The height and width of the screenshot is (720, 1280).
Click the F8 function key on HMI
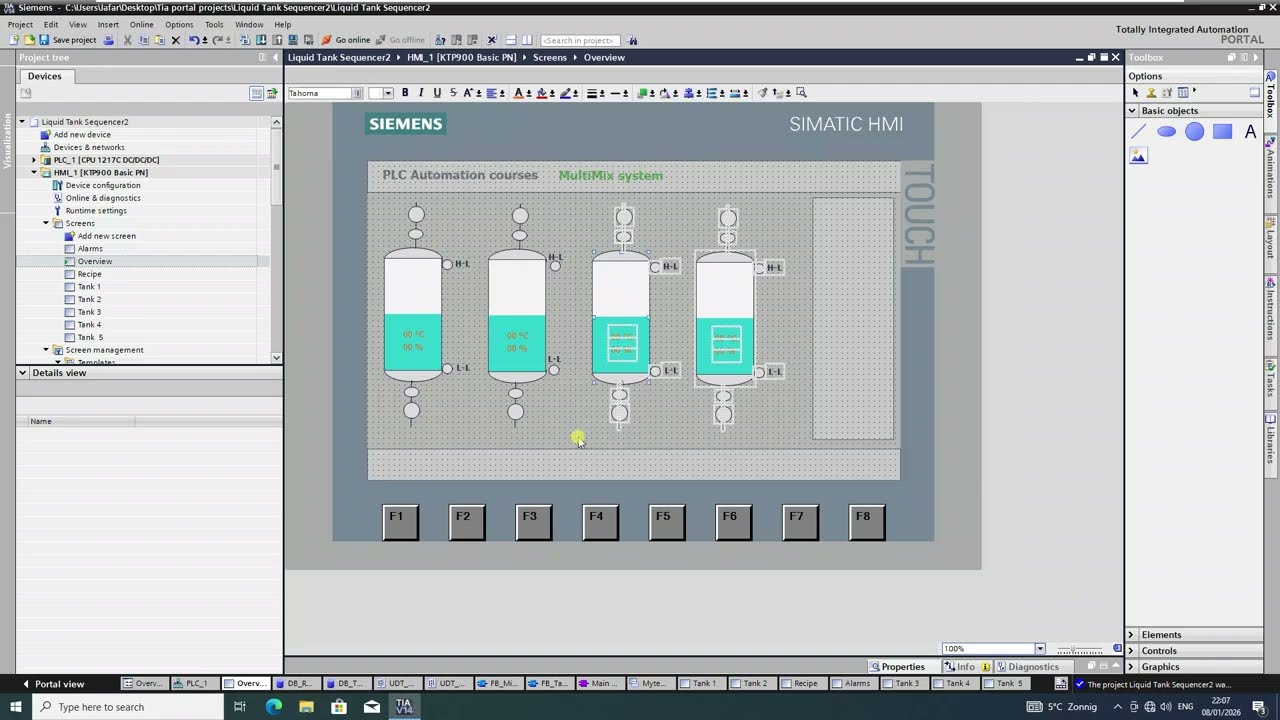click(866, 522)
